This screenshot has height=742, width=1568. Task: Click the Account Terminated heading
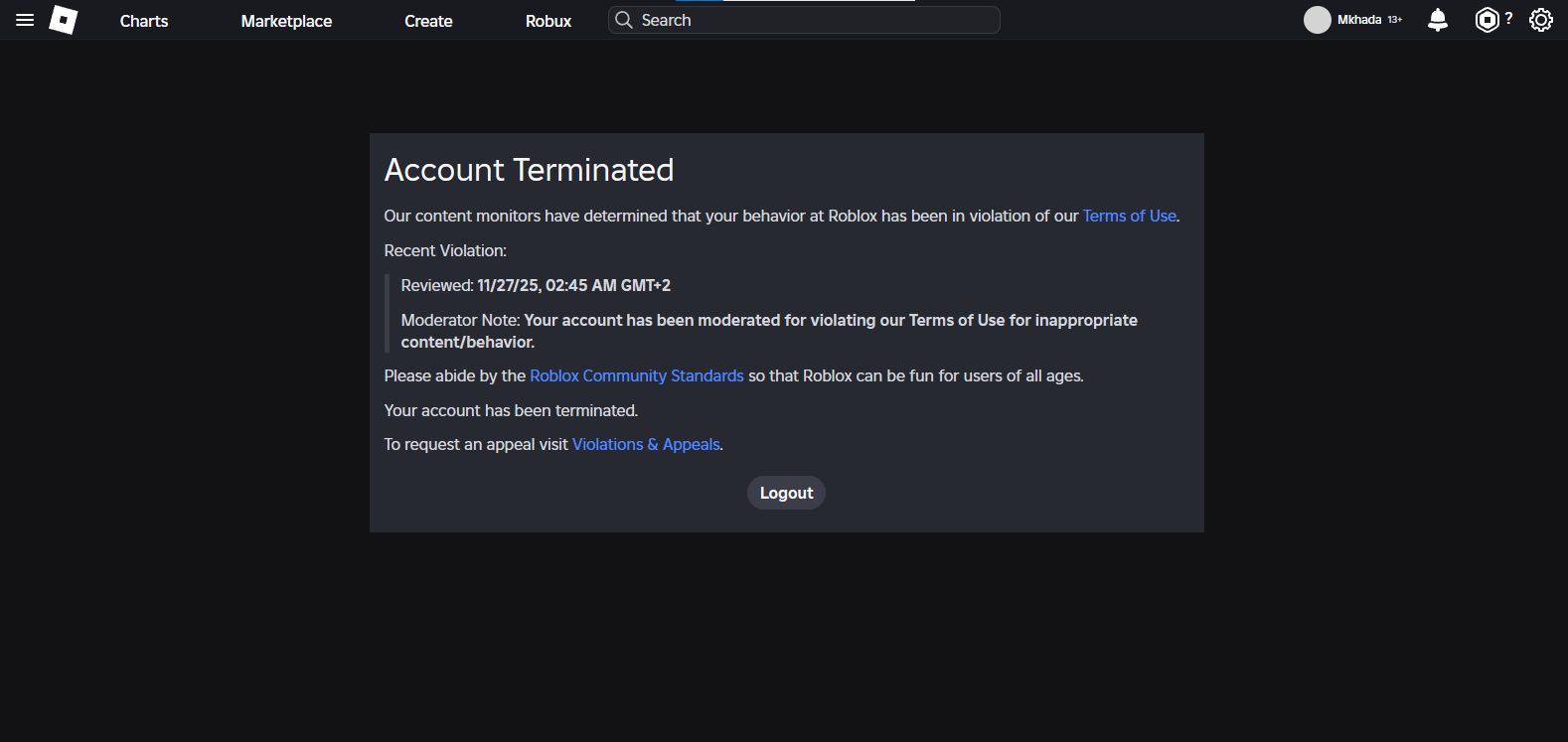pyautogui.click(x=529, y=170)
